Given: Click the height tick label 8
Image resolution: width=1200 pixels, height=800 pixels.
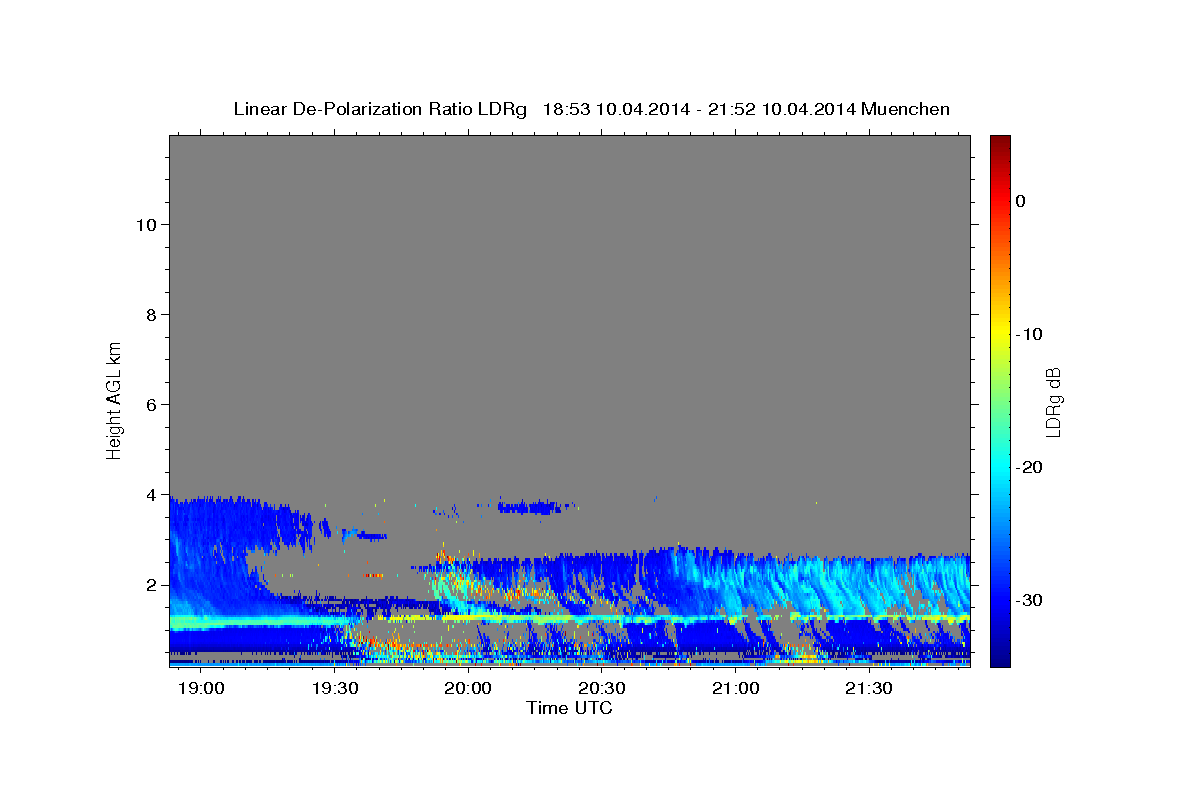Looking at the screenshot, I should click(x=150, y=314).
